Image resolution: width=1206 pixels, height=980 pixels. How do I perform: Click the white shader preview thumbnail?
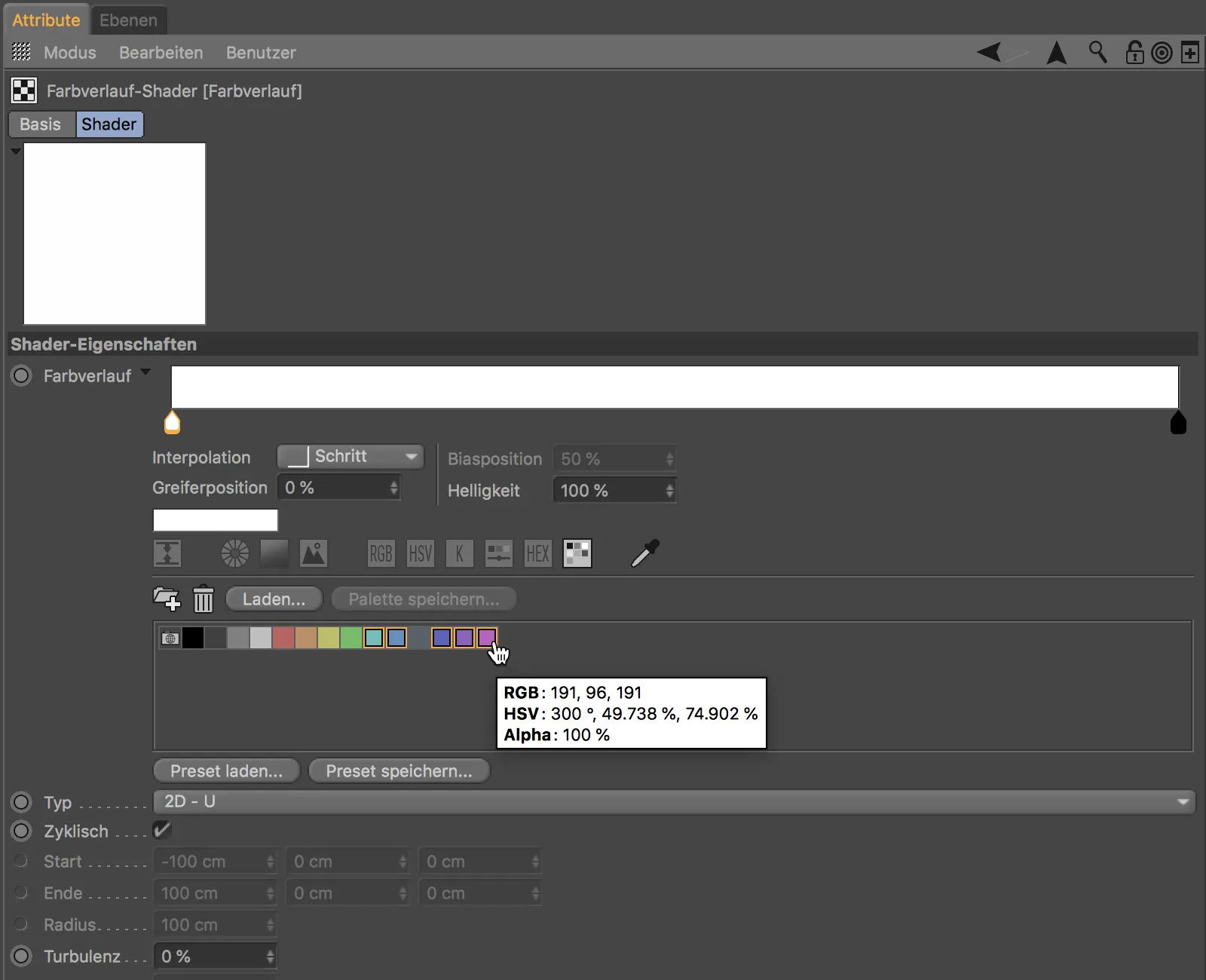(x=115, y=234)
